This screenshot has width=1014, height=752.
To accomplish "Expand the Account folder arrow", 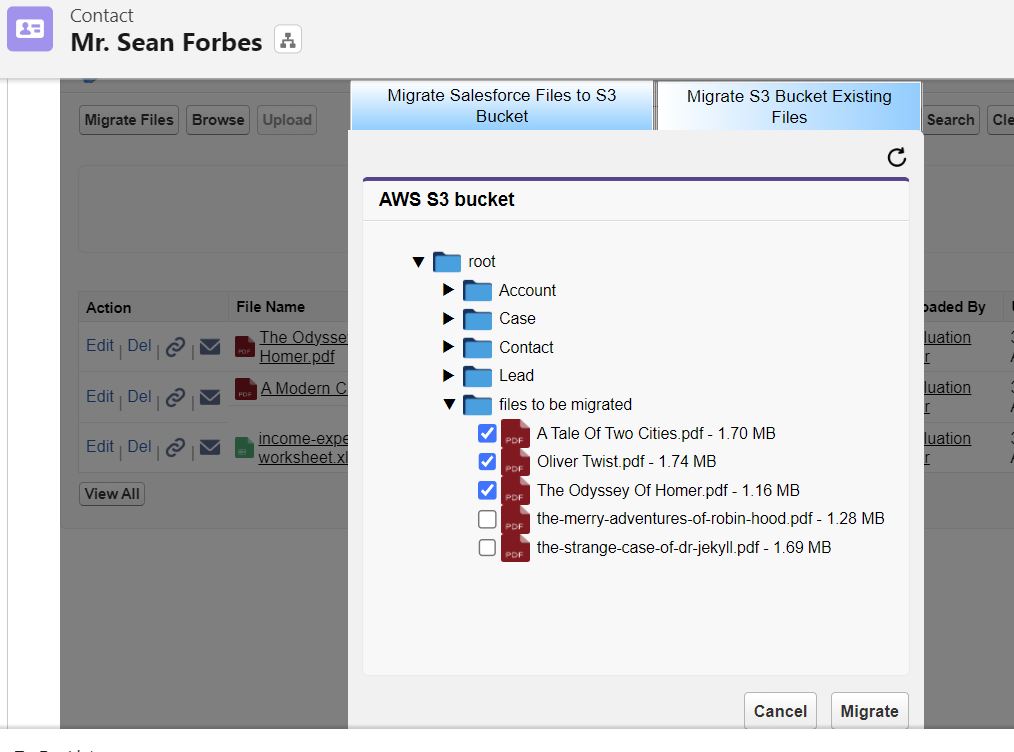I will pyautogui.click(x=448, y=290).
